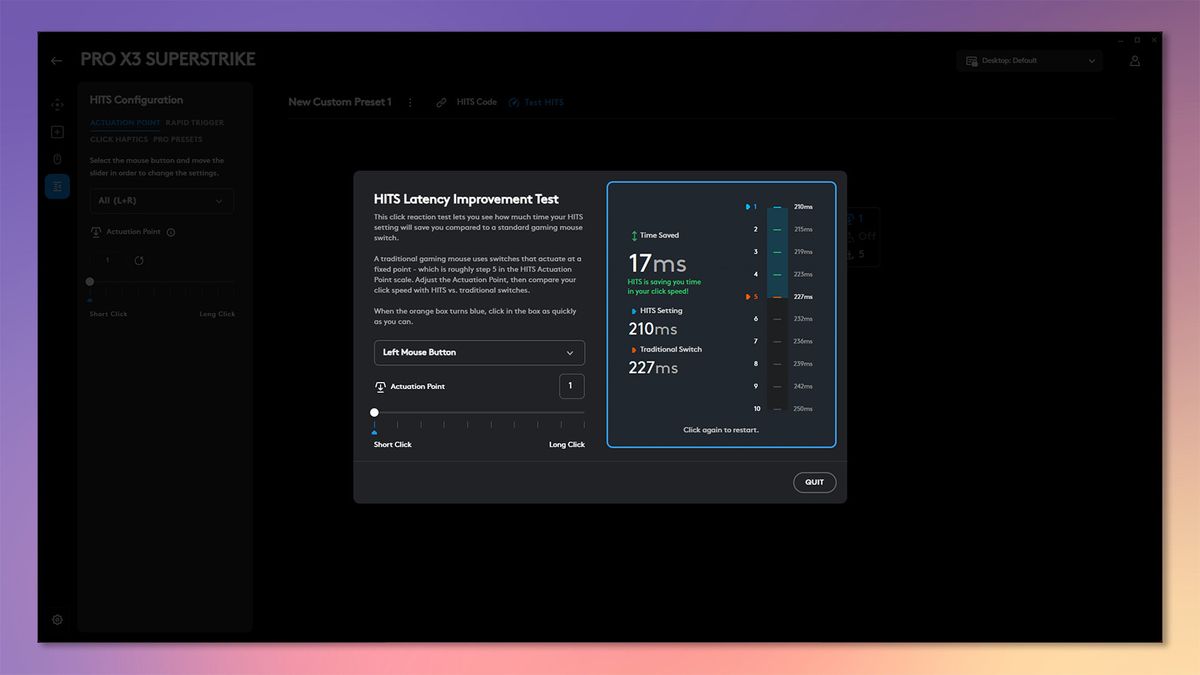Click the Actuation Point slider handle in dialog
This screenshot has height=675, width=1200.
[x=374, y=412]
